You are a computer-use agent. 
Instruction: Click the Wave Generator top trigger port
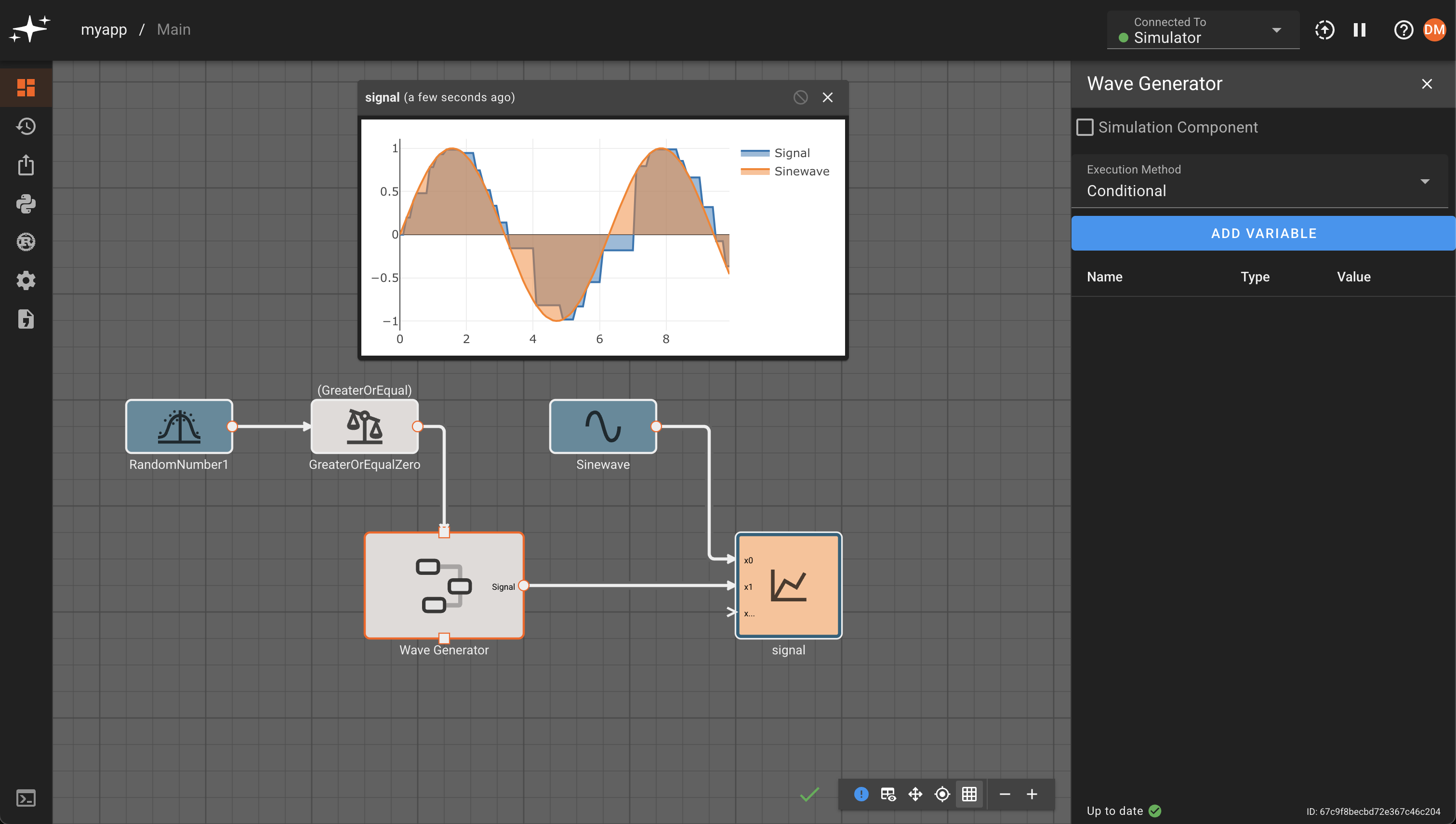444,532
